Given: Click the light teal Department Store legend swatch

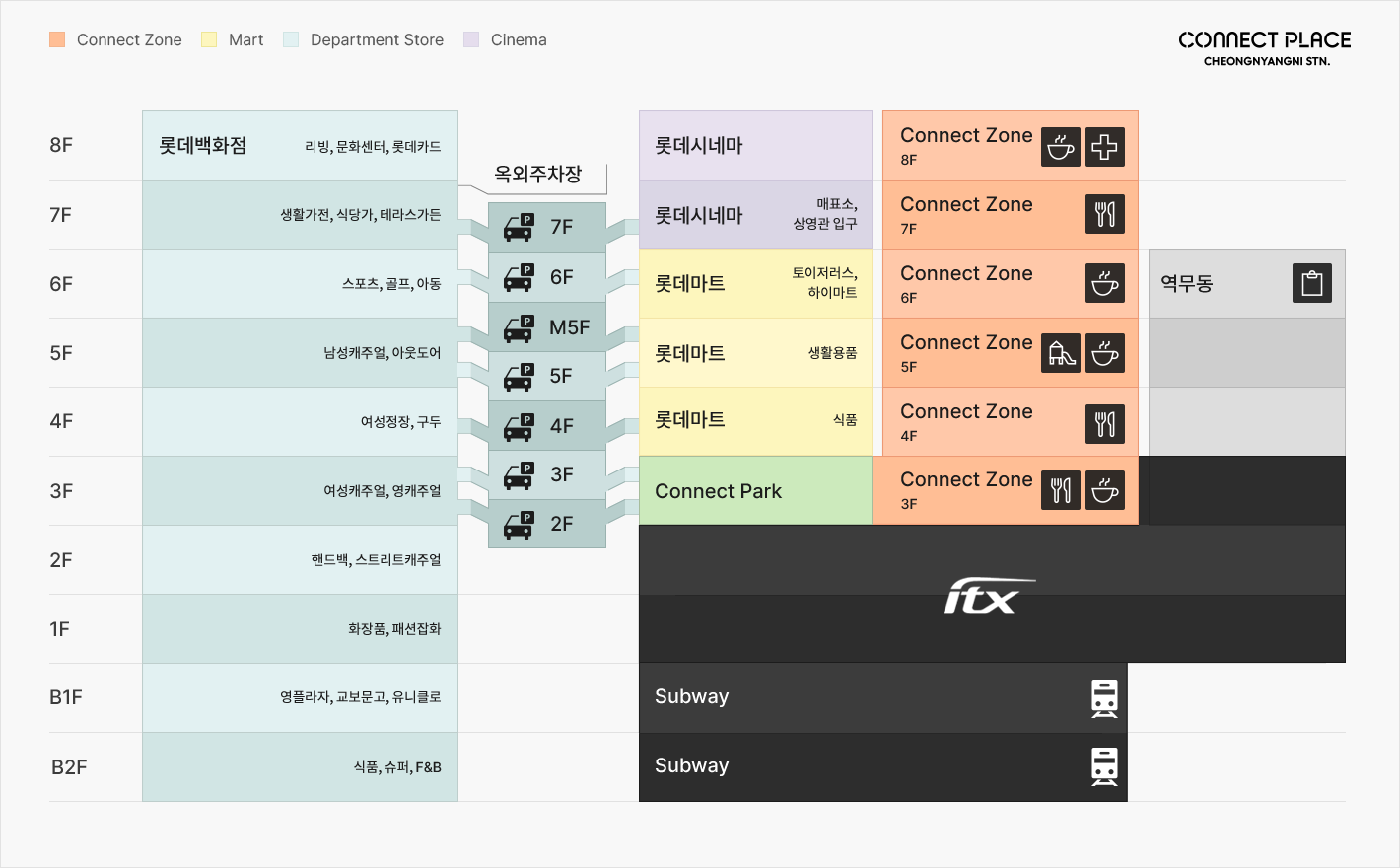Looking at the screenshot, I should point(291,39).
